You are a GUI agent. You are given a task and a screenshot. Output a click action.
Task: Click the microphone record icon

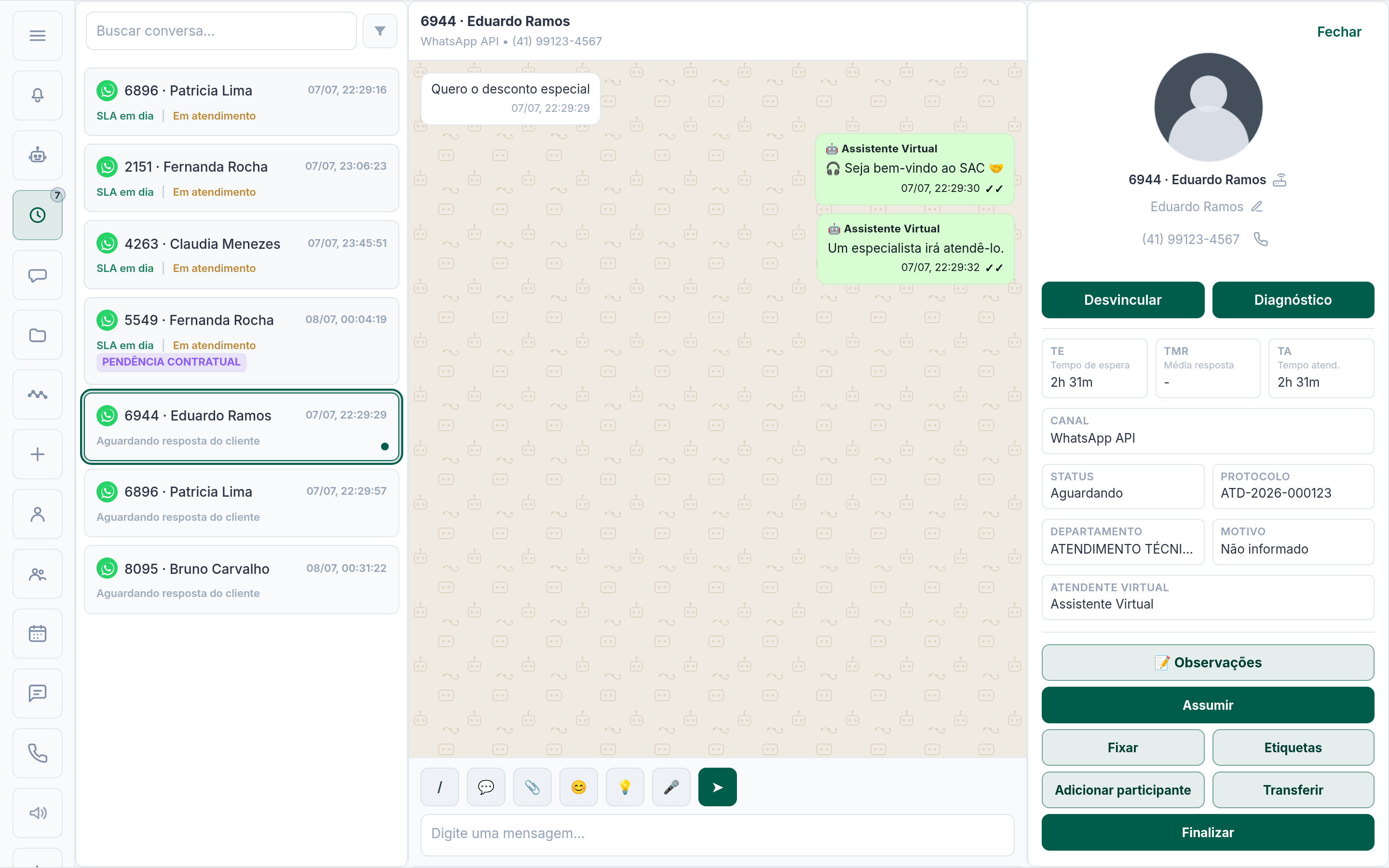[x=671, y=787]
